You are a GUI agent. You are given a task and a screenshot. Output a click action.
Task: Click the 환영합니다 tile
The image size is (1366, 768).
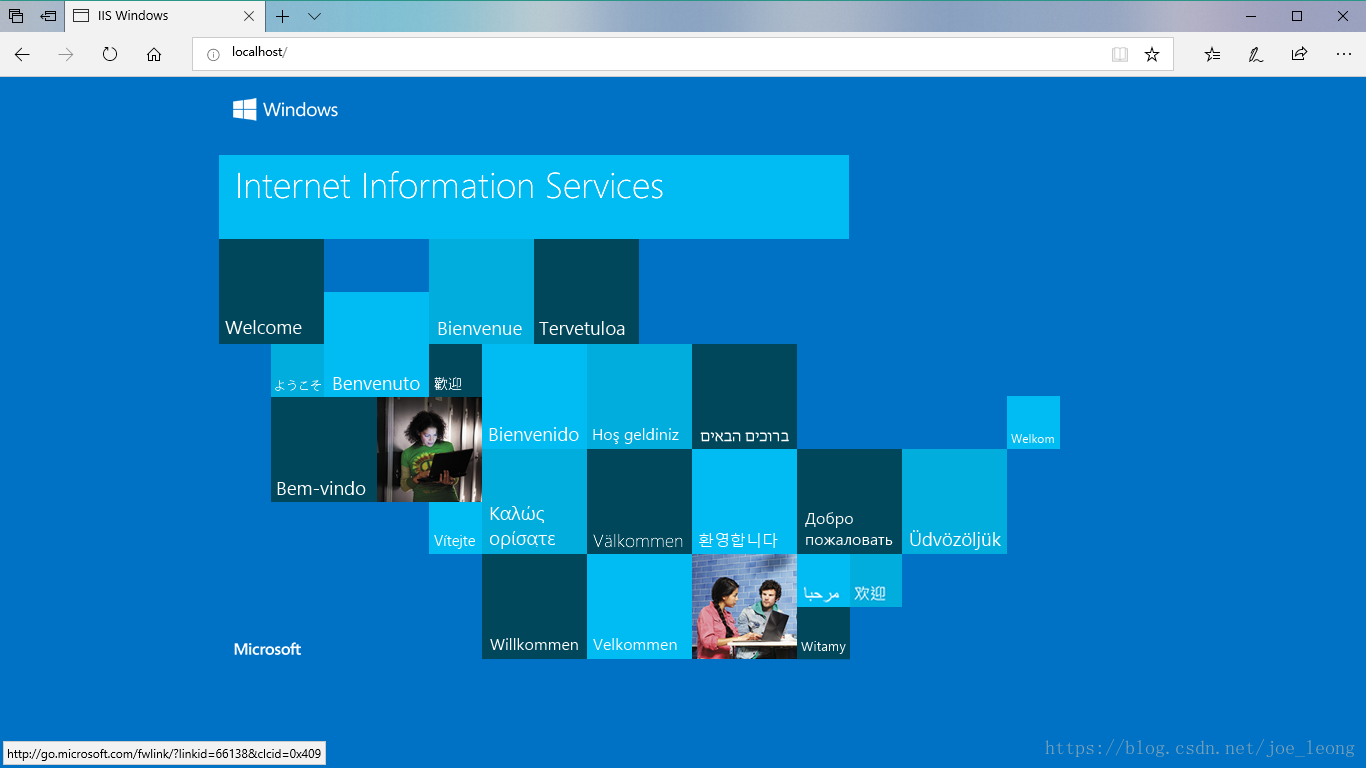tap(744, 501)
